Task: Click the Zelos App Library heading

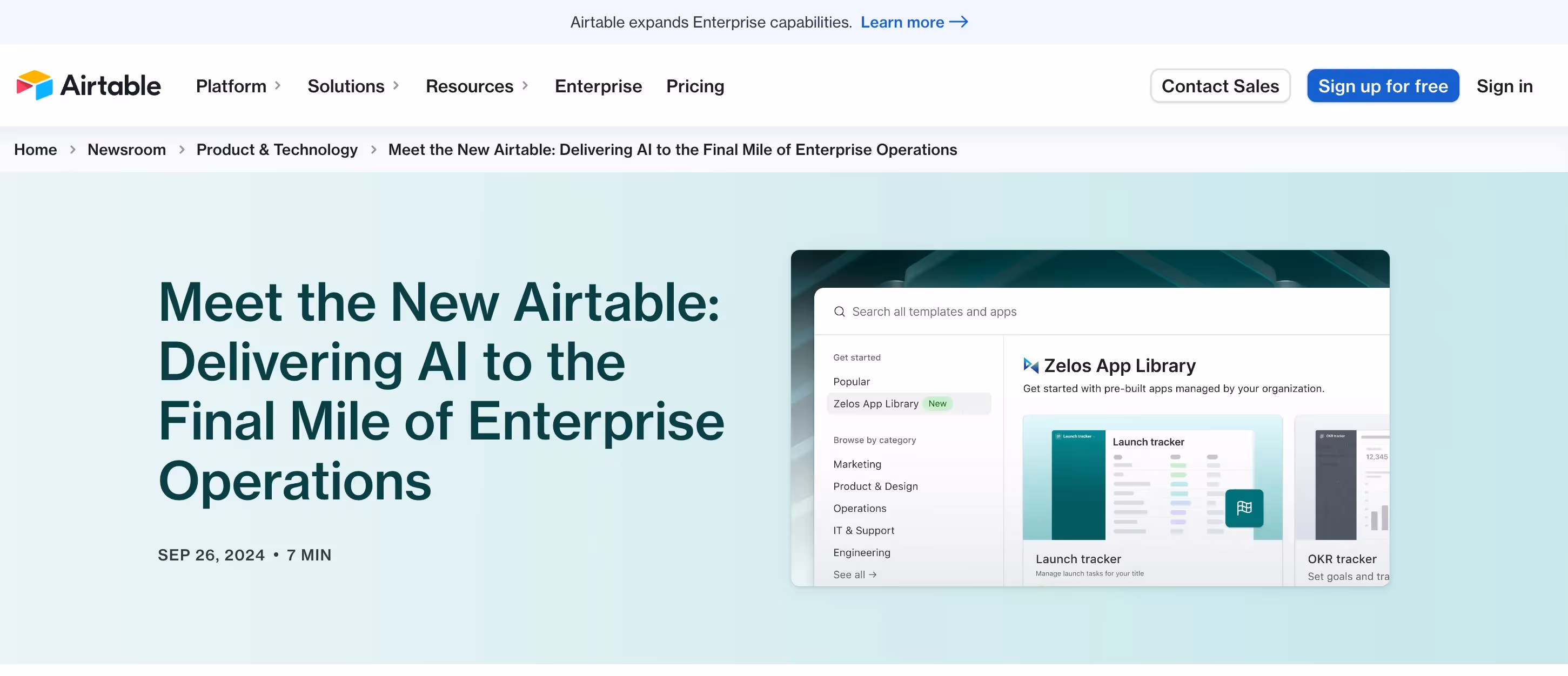Action: (1120, 365)
